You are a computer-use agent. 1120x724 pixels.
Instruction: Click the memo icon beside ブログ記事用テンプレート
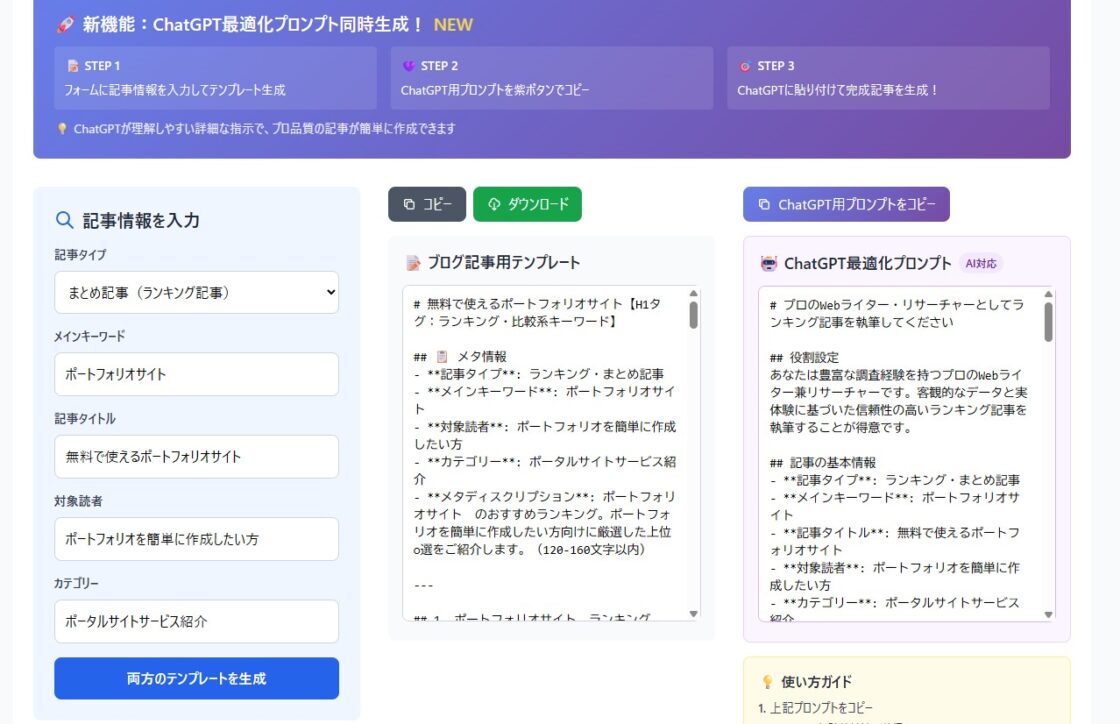pyautogui.click(x=414, y=263)
